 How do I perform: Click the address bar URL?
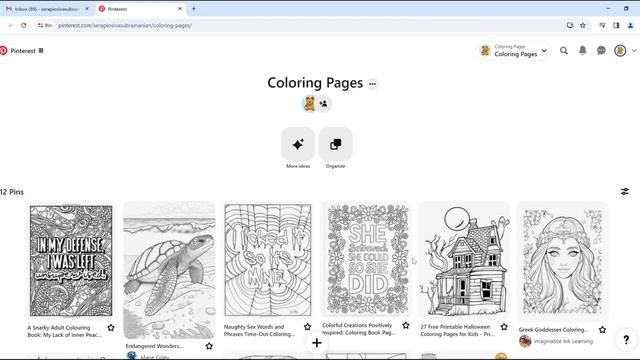tap(125, 25)
